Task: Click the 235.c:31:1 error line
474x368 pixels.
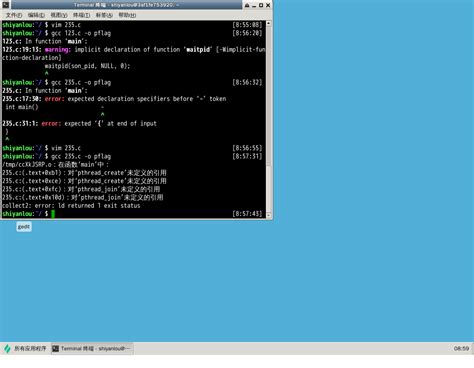Action: (x=79, y=123)
